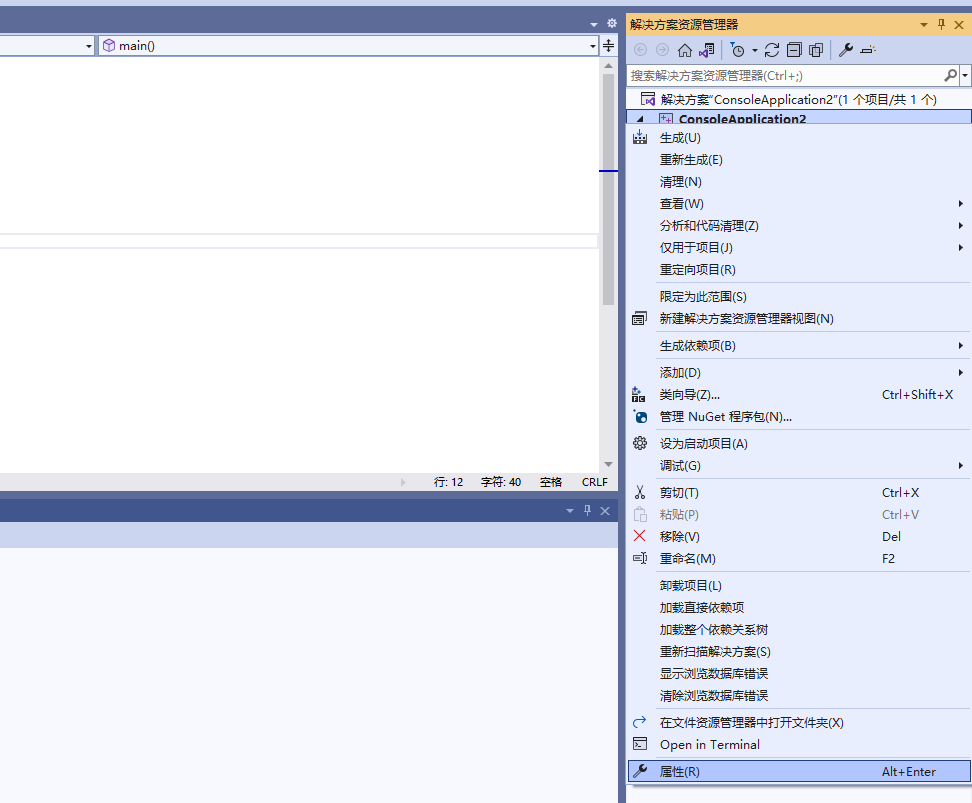Open search options dropdown beside magnifier
Screen dimensions: 972x803
(x=965, y=76)
